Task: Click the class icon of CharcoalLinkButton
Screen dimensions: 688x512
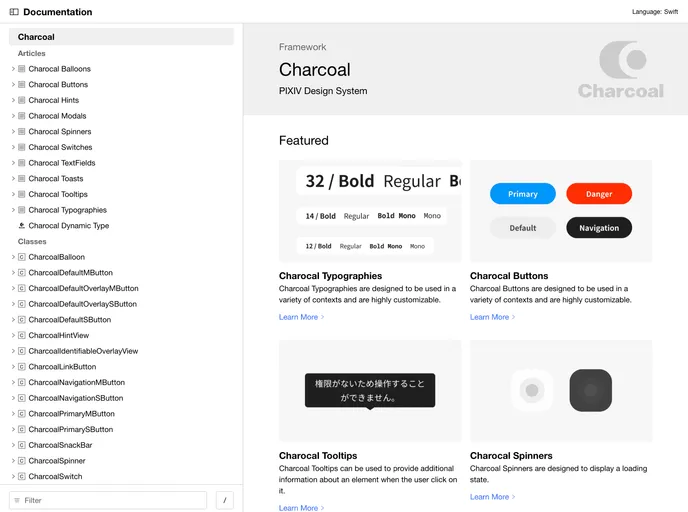Action: point(22,367)
